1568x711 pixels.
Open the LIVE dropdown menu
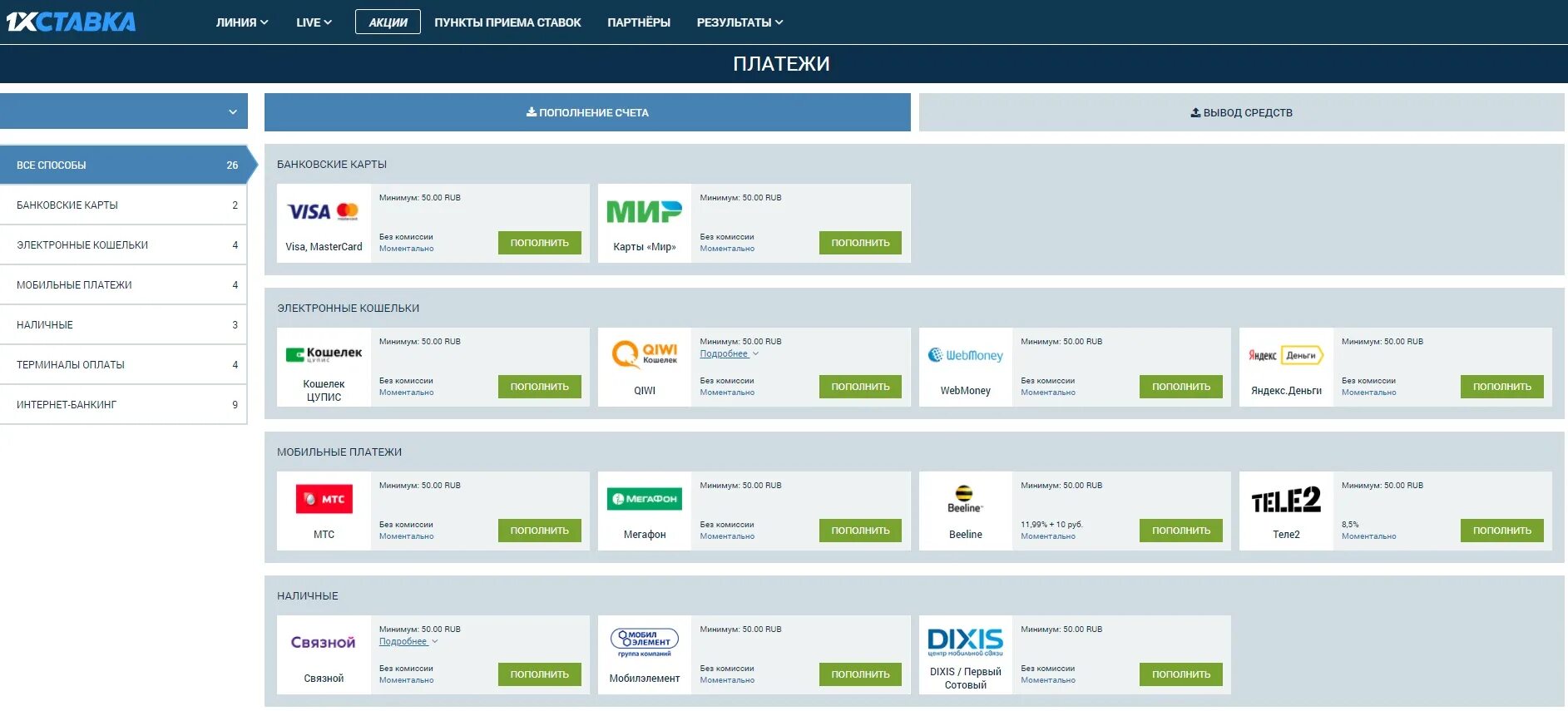314,22
